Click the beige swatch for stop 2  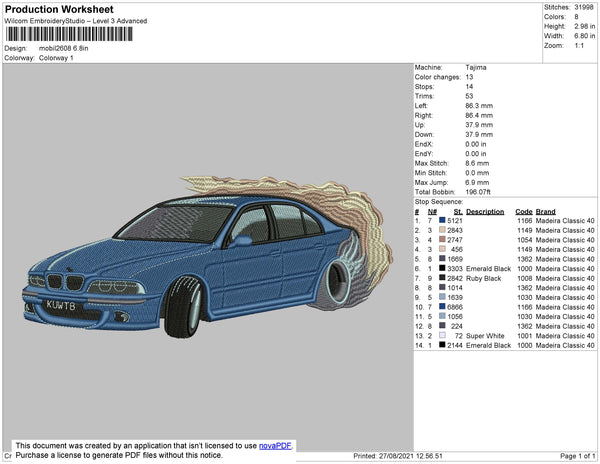click(444, 231)
